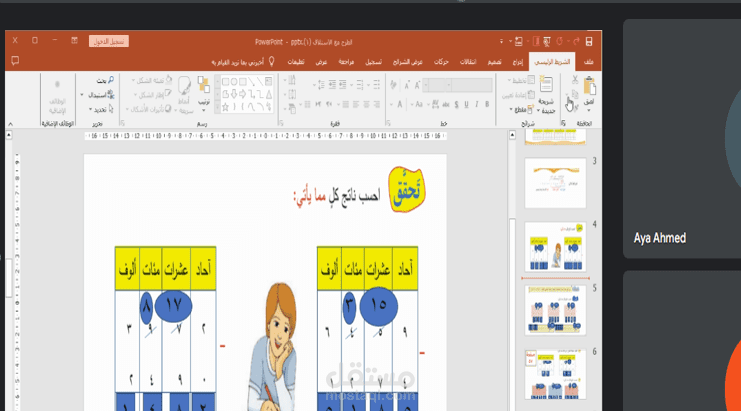Click the Cut scissors icon

(575, 80)
